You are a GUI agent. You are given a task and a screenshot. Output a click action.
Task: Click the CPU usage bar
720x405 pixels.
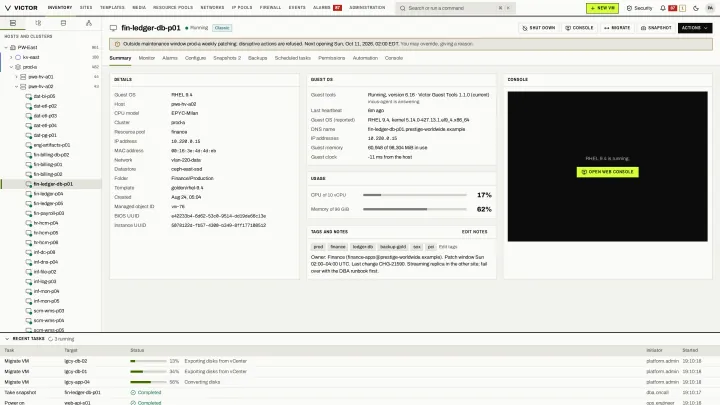point(415,195)
